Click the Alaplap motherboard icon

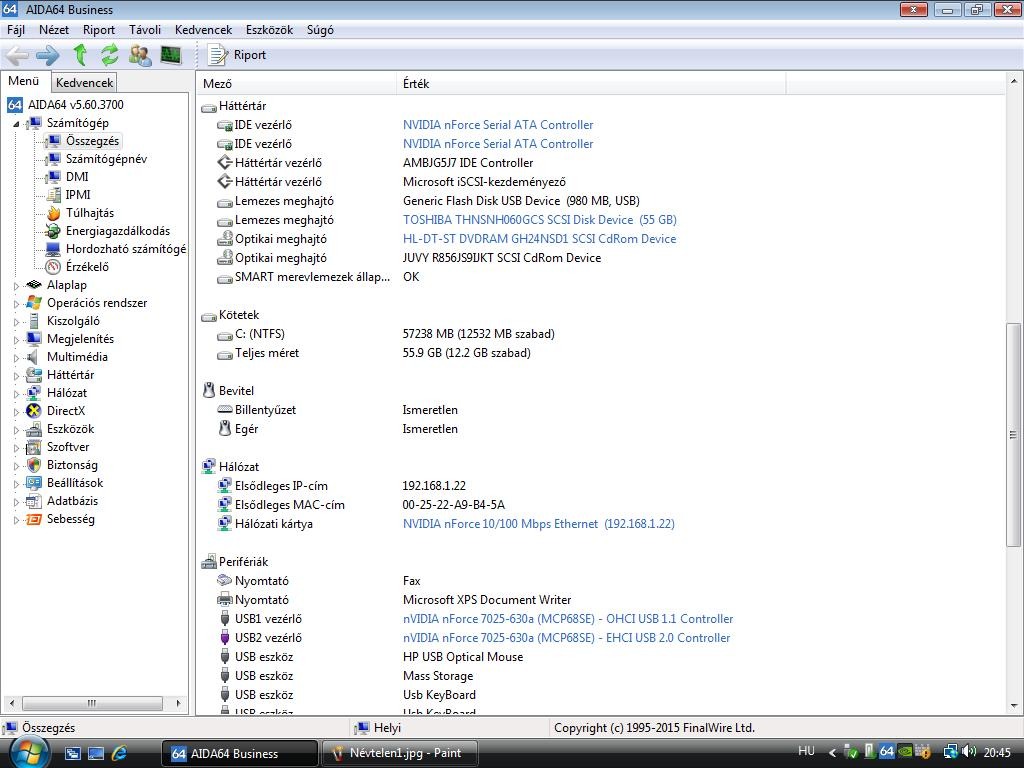pyautogui.click(x=34, y=285)
